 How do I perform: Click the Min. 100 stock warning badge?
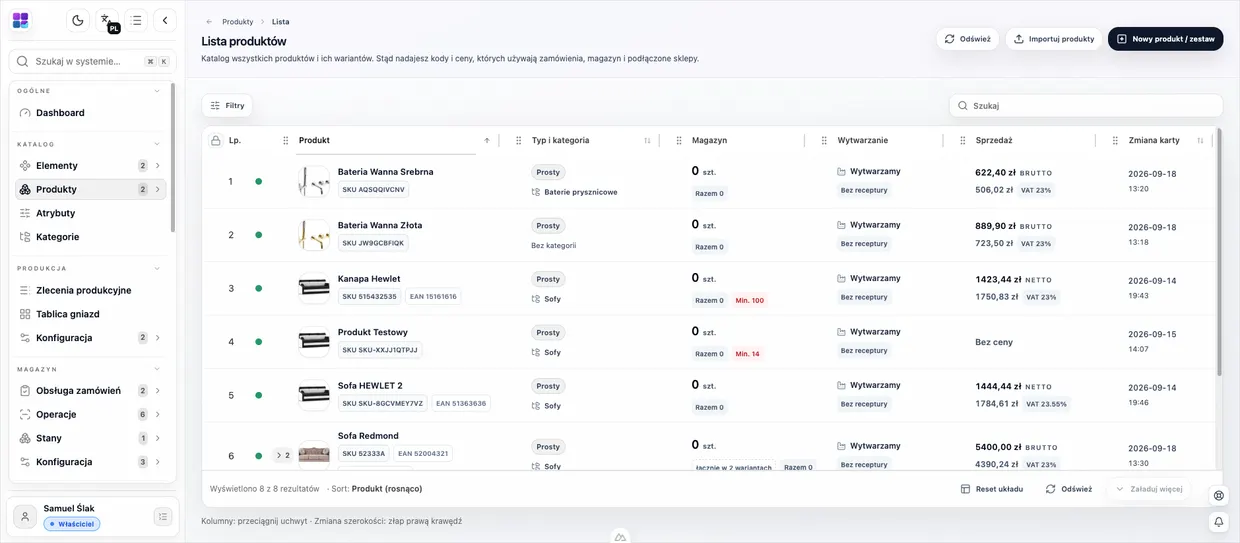(749, 300)
